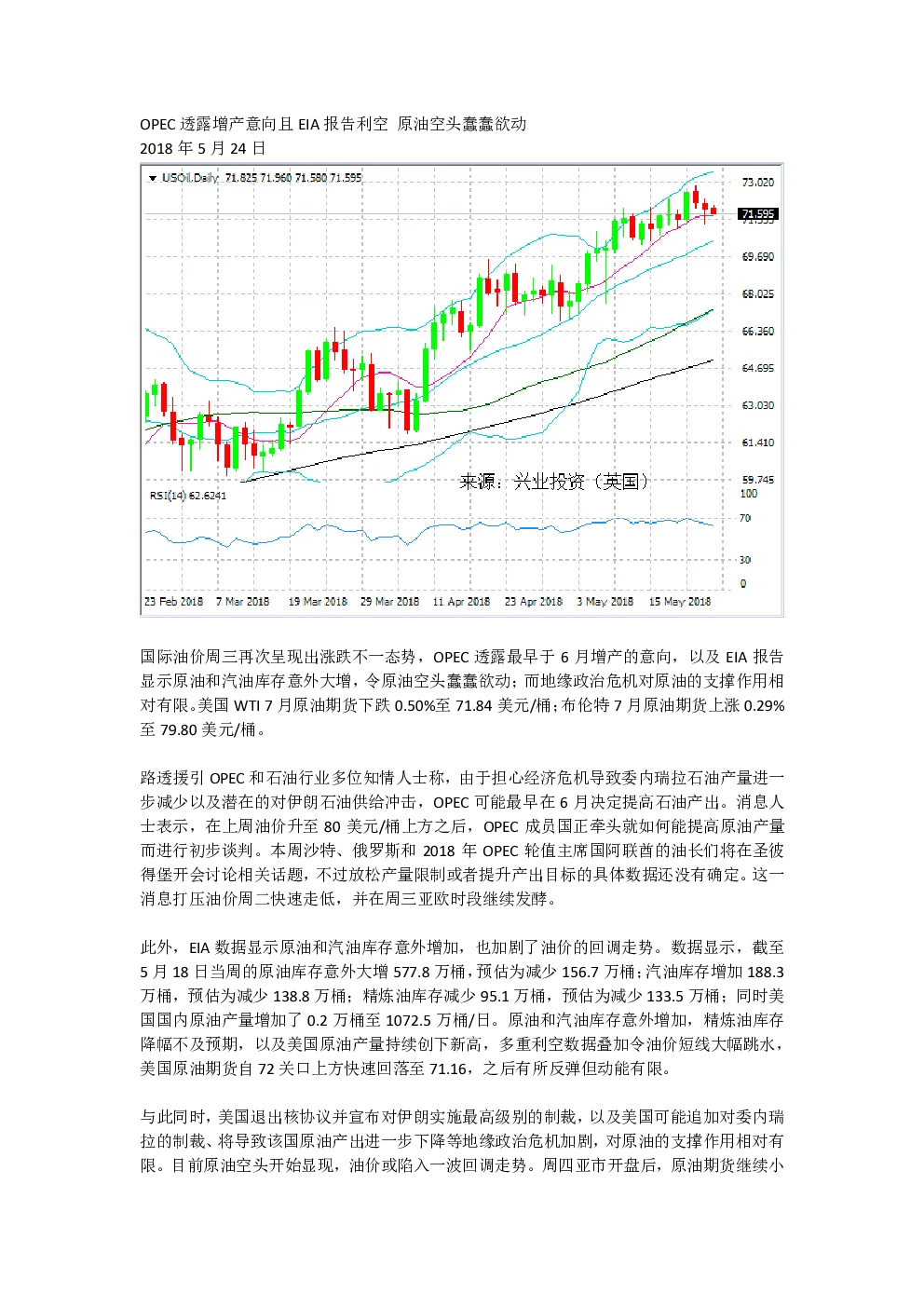Click the 66.360 price axis label

[x=757, y=332]
